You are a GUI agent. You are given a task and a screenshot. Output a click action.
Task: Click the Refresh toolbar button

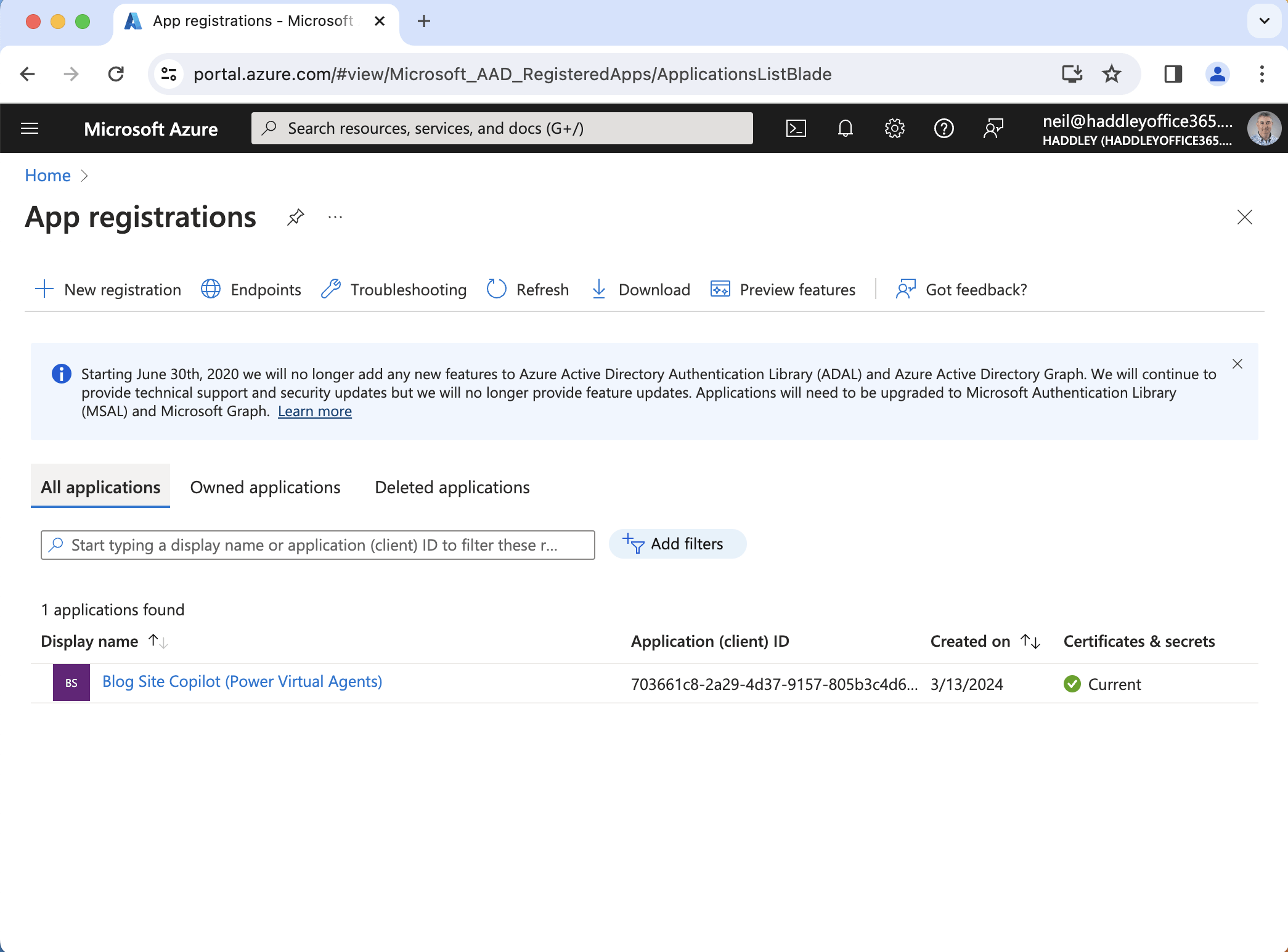pyautogui.click(x=528, y=289)
